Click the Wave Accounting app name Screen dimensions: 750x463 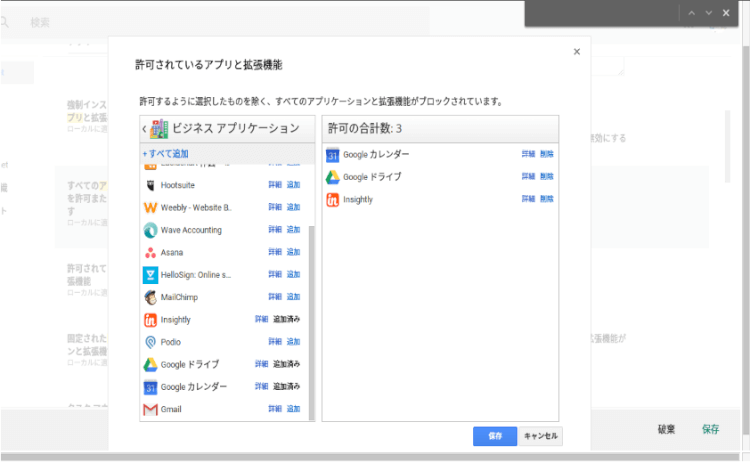(x=191, y=230)
